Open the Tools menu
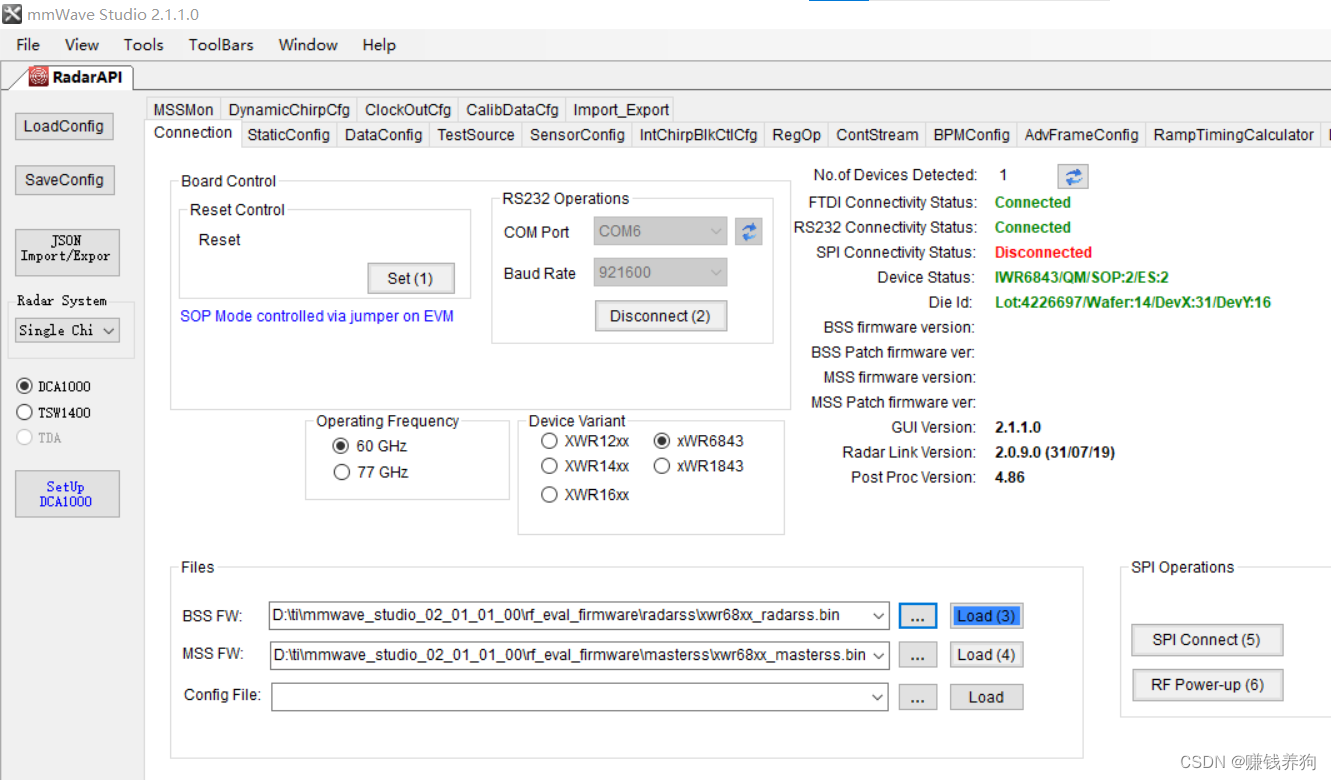The height and width of the screenshot is (780, 1331). (143, 44)
